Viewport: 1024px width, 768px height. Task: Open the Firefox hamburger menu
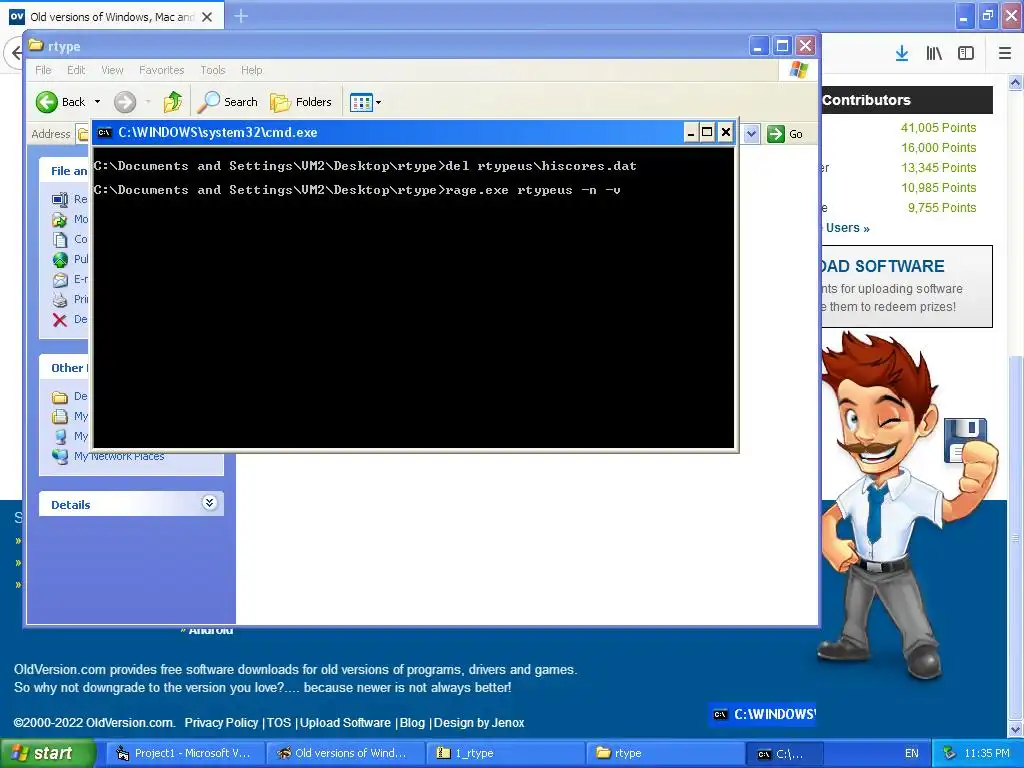coord(1005,54)
